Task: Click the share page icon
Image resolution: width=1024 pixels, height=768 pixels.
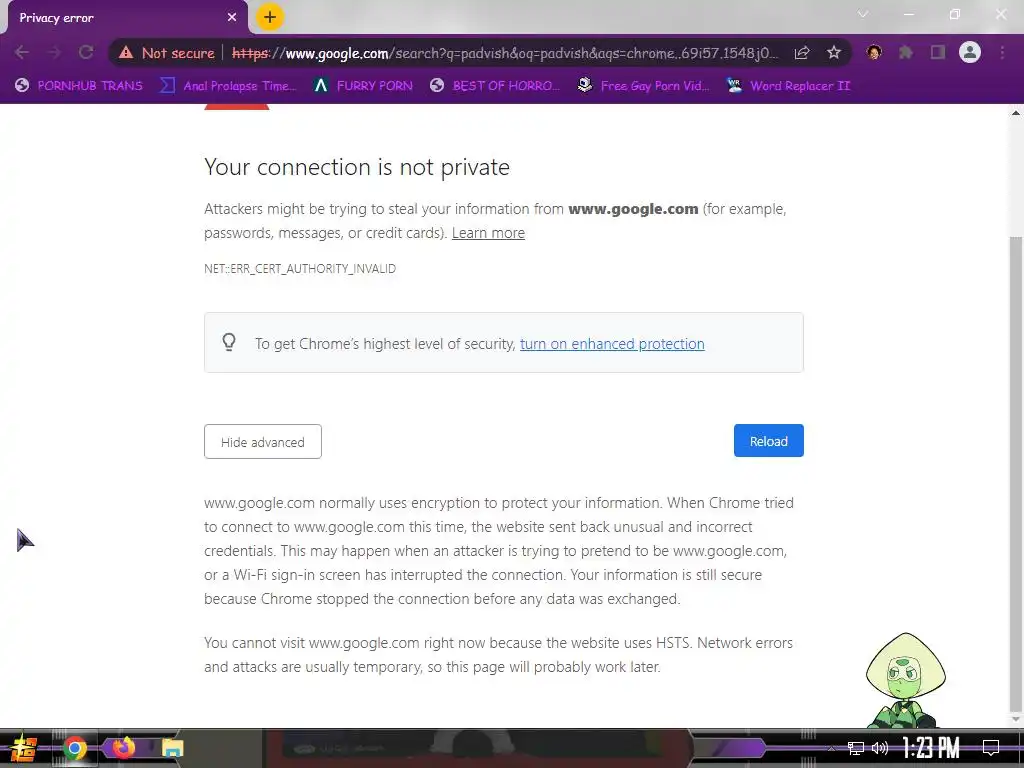Action: point(802,53)
